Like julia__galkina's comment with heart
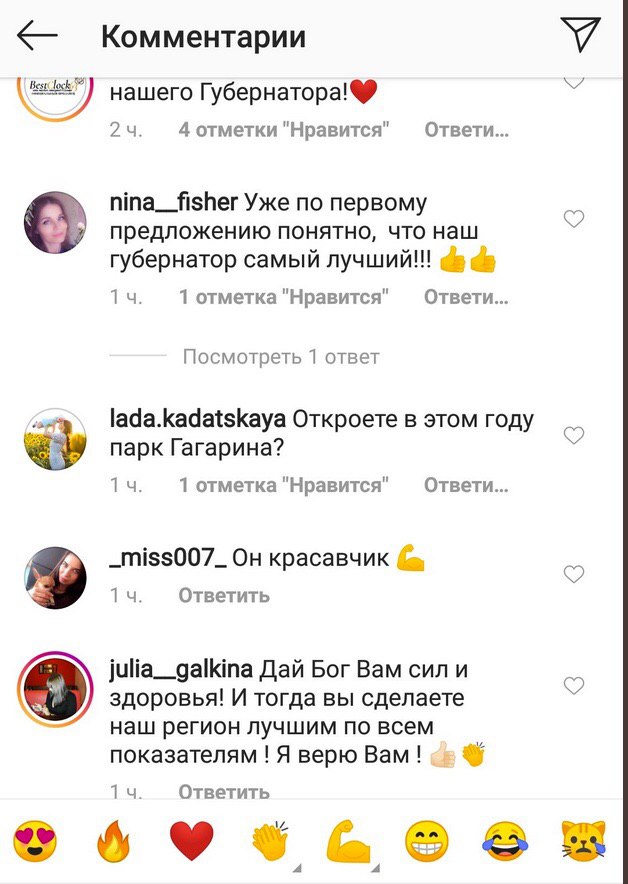The height and width of the screenshot is (884, 628). pyautogui.click(x=574, y=686)
